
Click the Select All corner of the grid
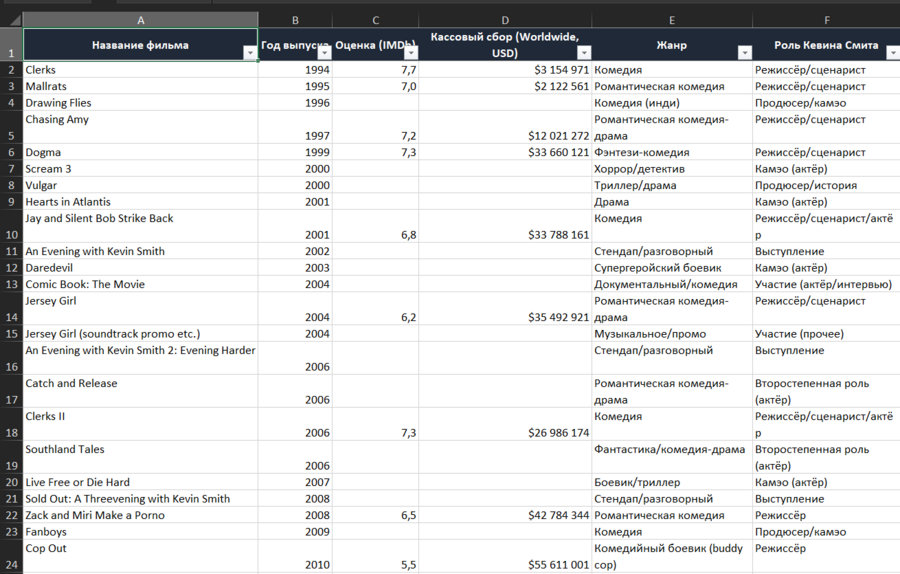(x=11, y=20)
